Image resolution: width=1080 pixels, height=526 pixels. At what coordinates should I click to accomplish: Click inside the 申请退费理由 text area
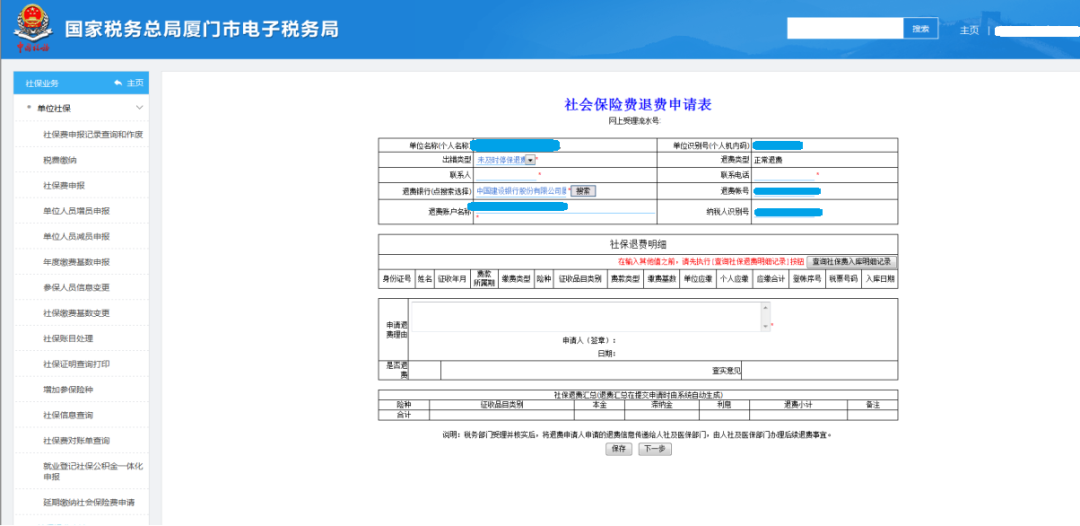click(x=586, y=316)
